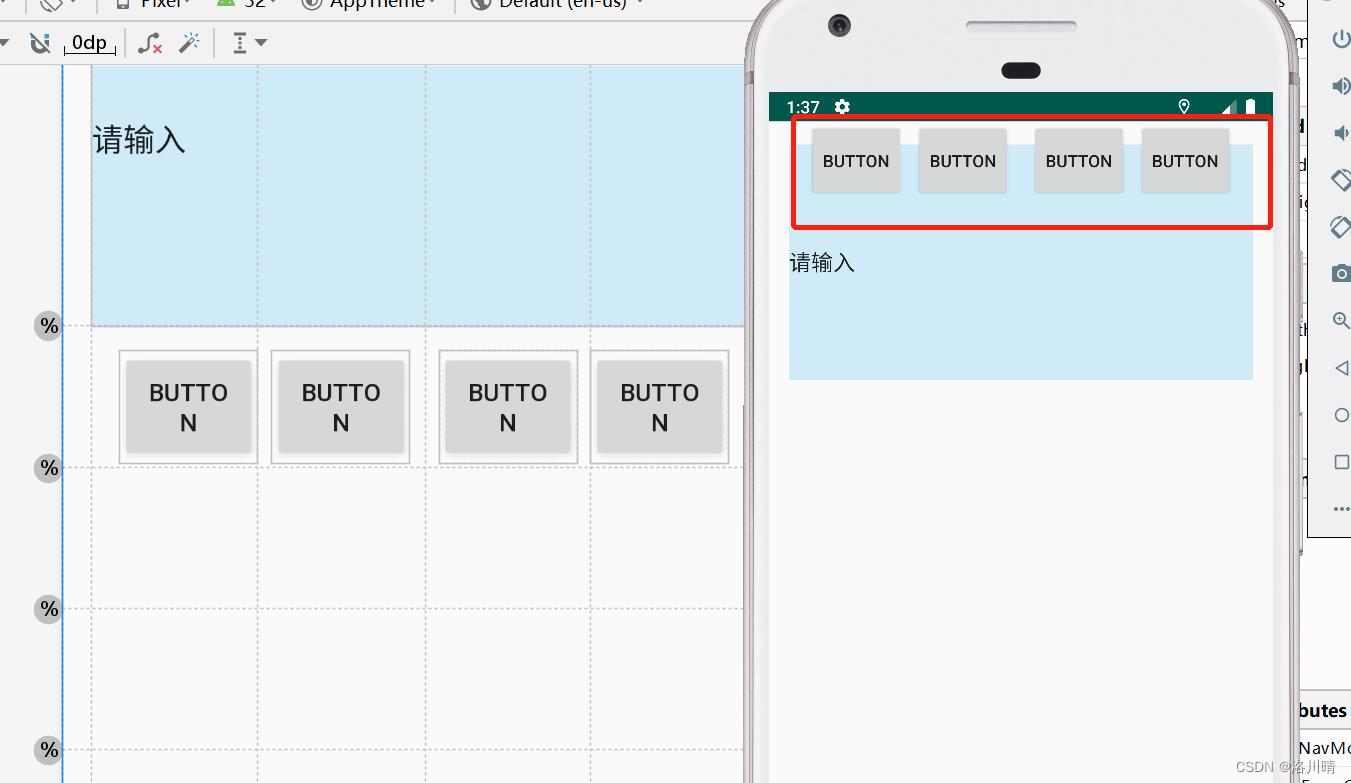Expand the pack and align dropdown arrow

(x=259, y=42)
